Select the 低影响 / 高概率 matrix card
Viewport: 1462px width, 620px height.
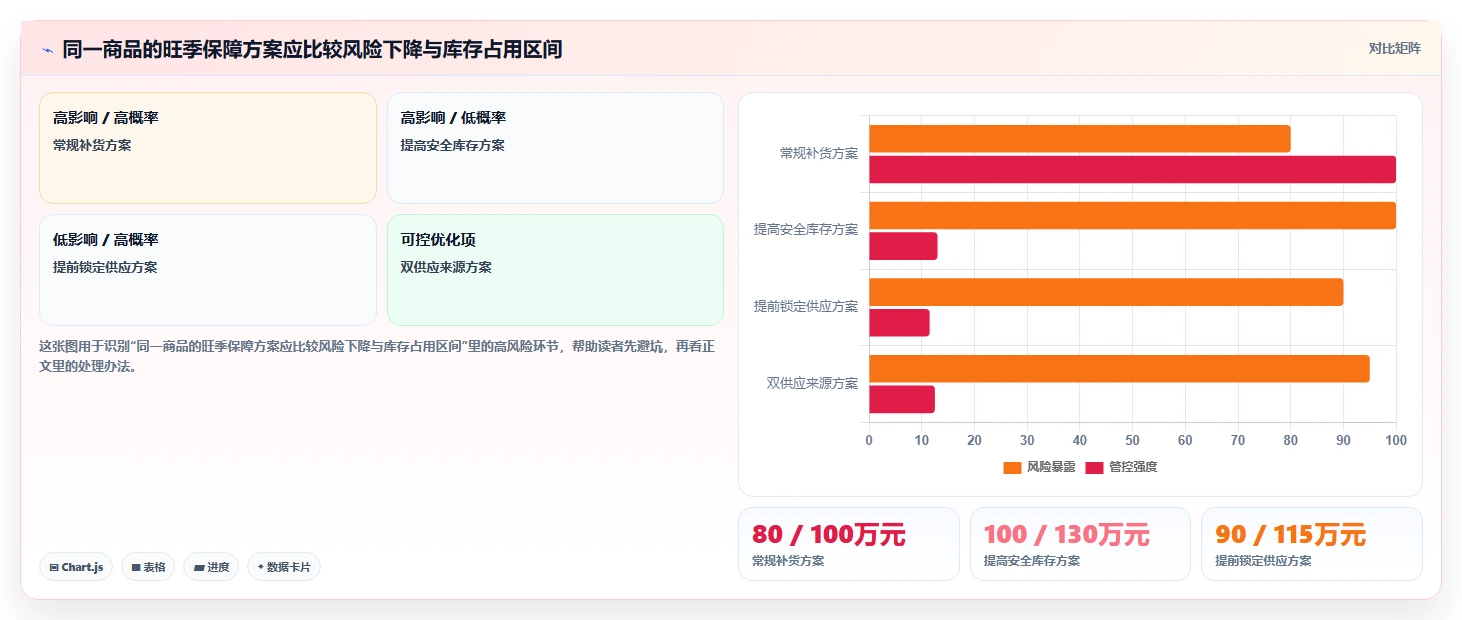point(208,270)
